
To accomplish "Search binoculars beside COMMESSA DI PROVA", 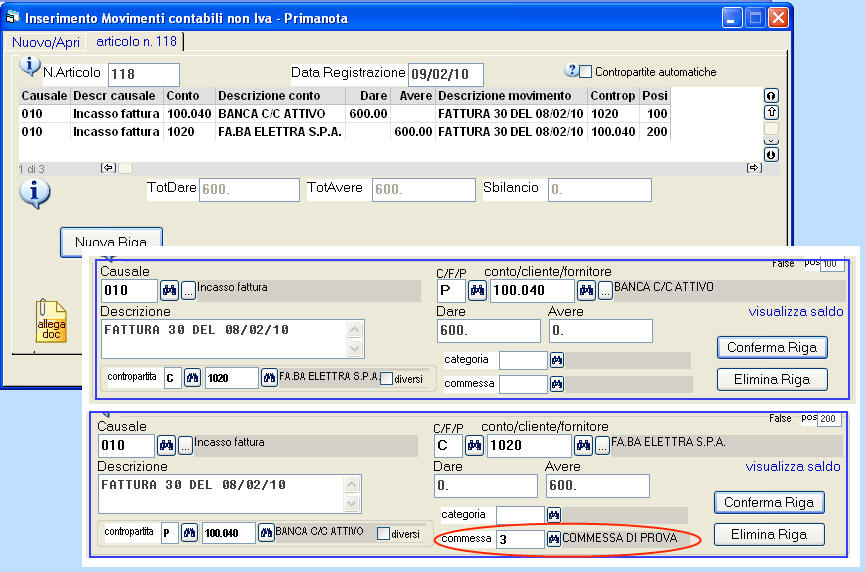I will tap(554, 539).
